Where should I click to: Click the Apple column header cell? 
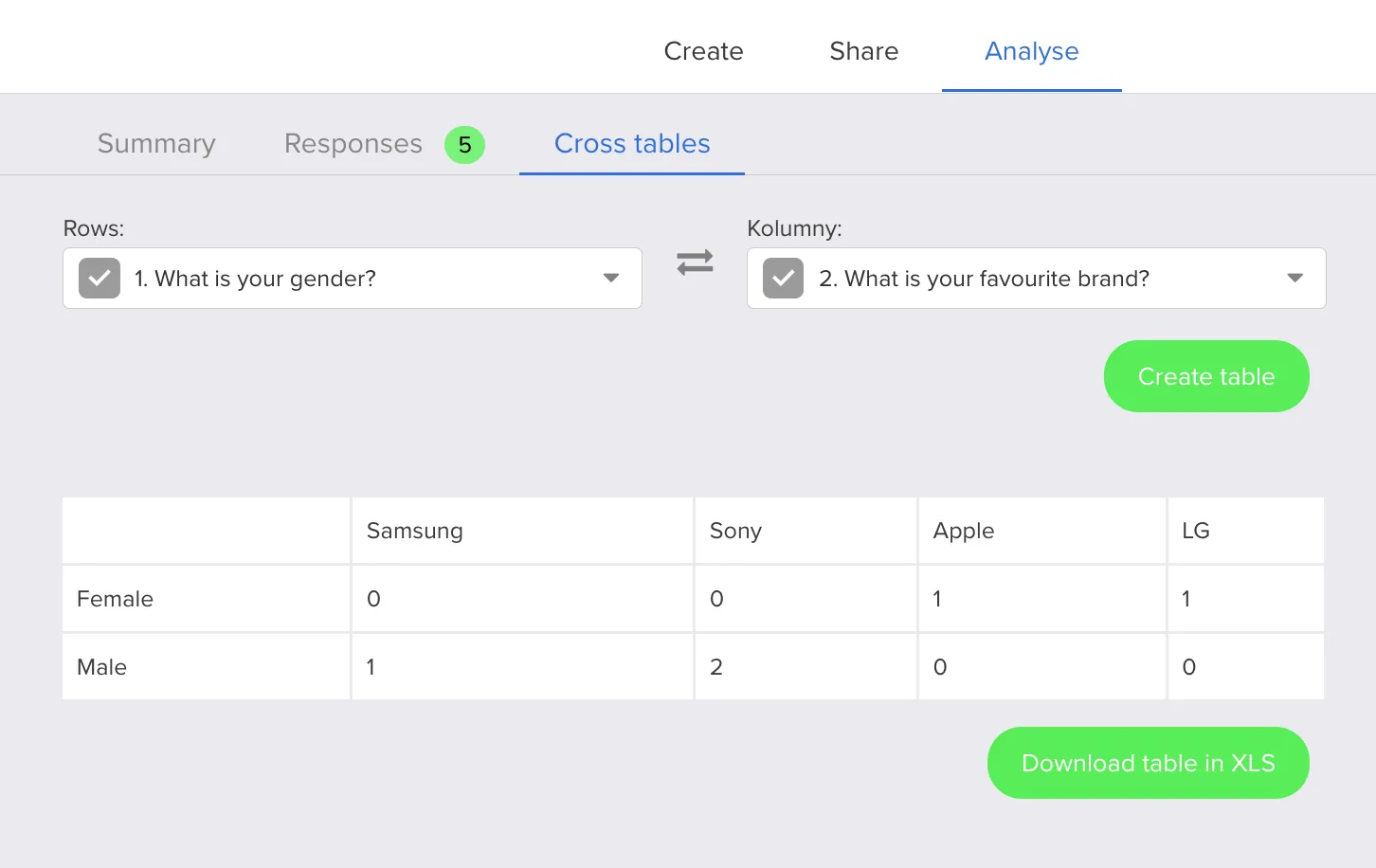tap(963, 530)
